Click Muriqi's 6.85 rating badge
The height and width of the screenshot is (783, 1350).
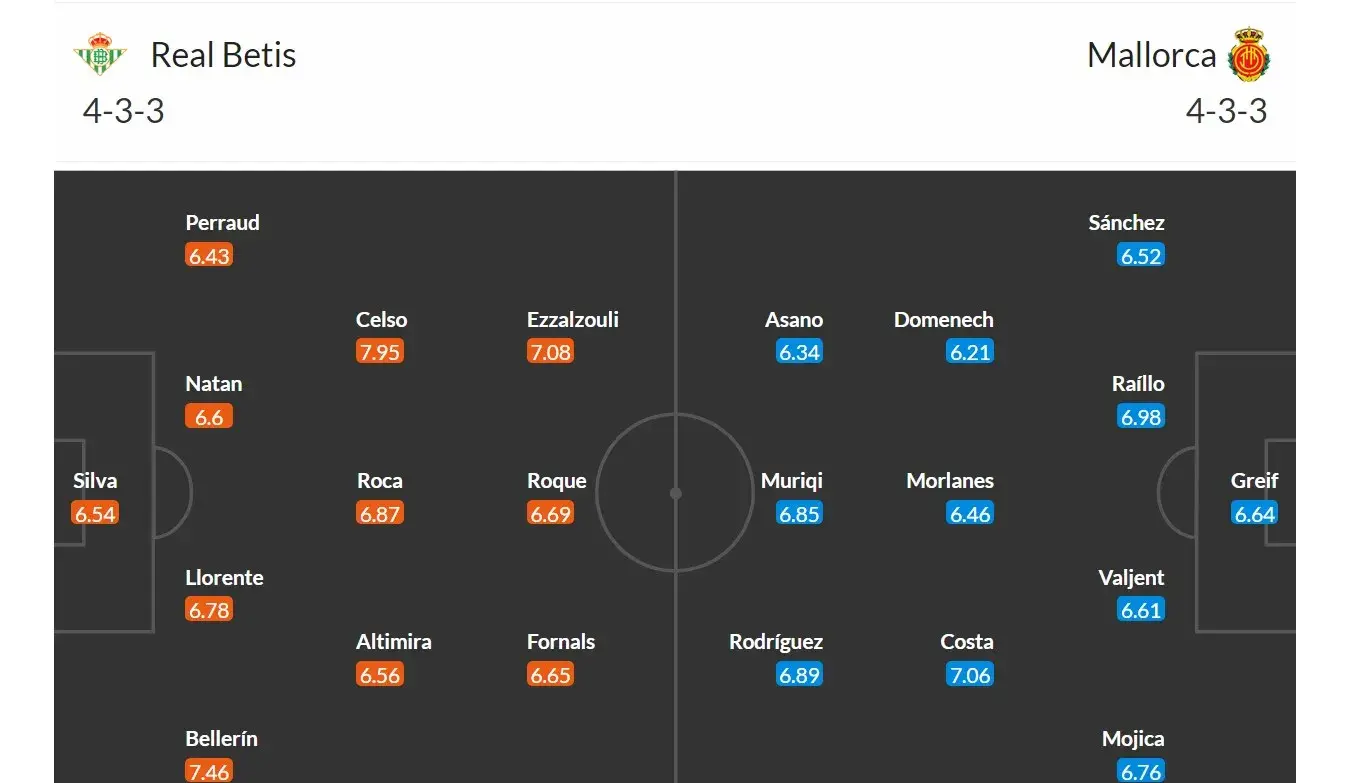(799, 513)
